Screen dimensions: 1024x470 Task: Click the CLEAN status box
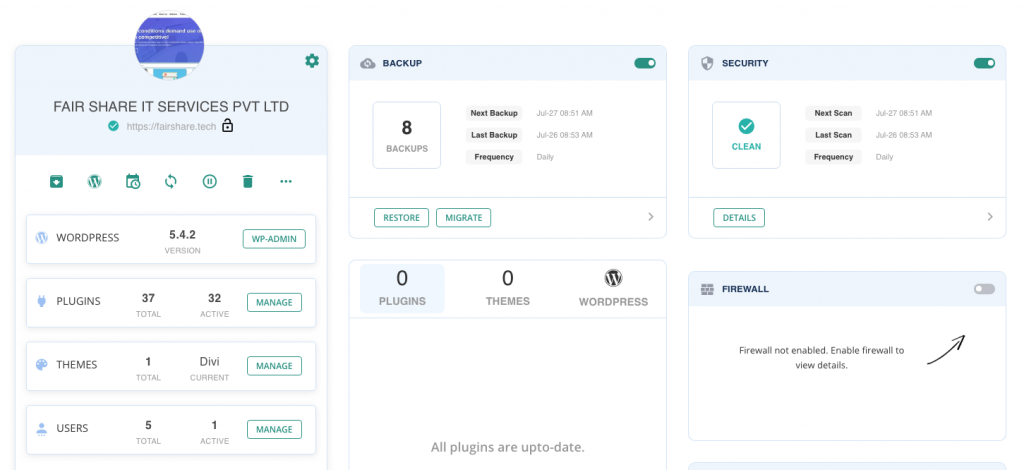[x=746, y=135]
